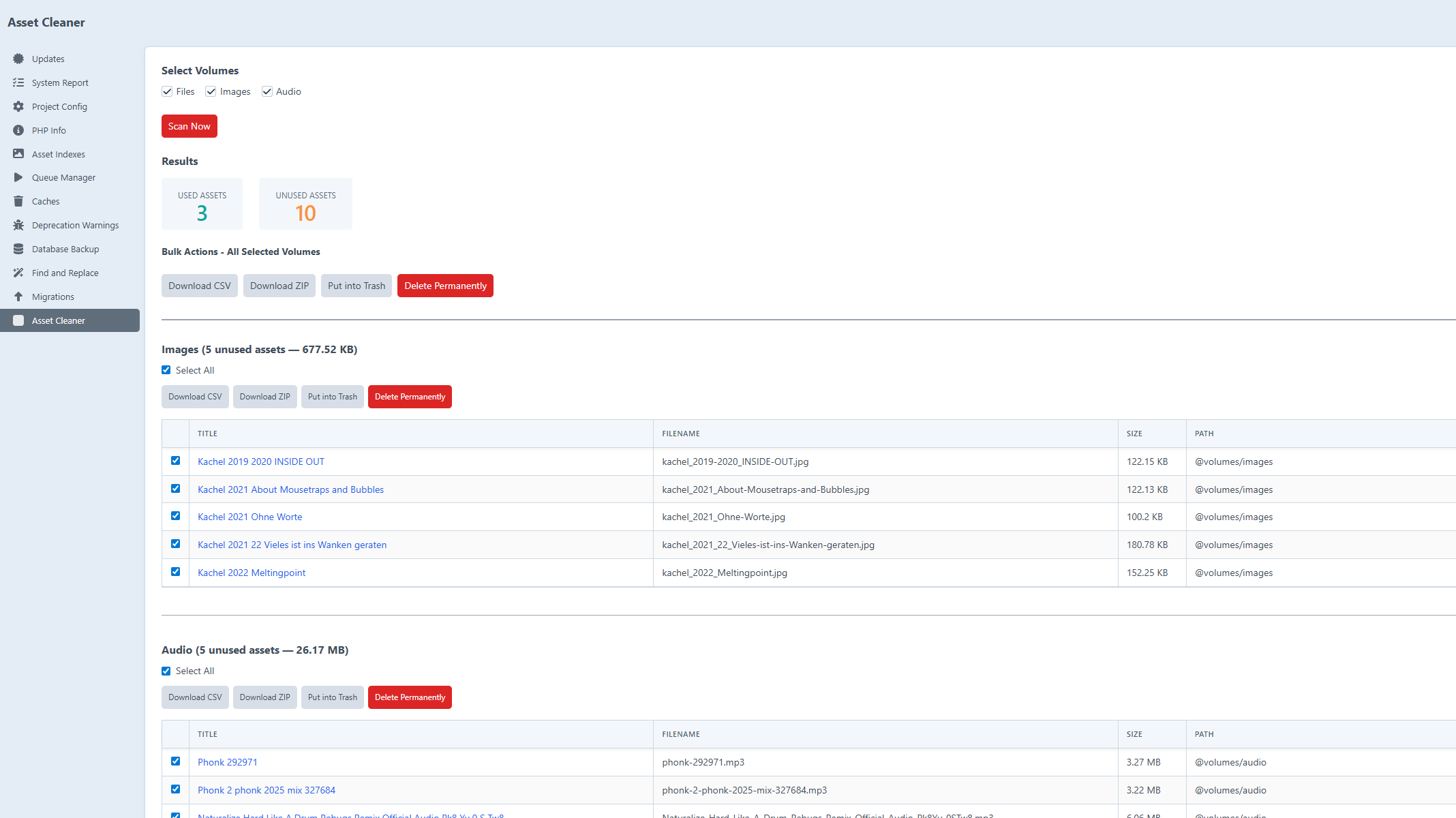Click the Queue Manager play icon

pos(18,177)
